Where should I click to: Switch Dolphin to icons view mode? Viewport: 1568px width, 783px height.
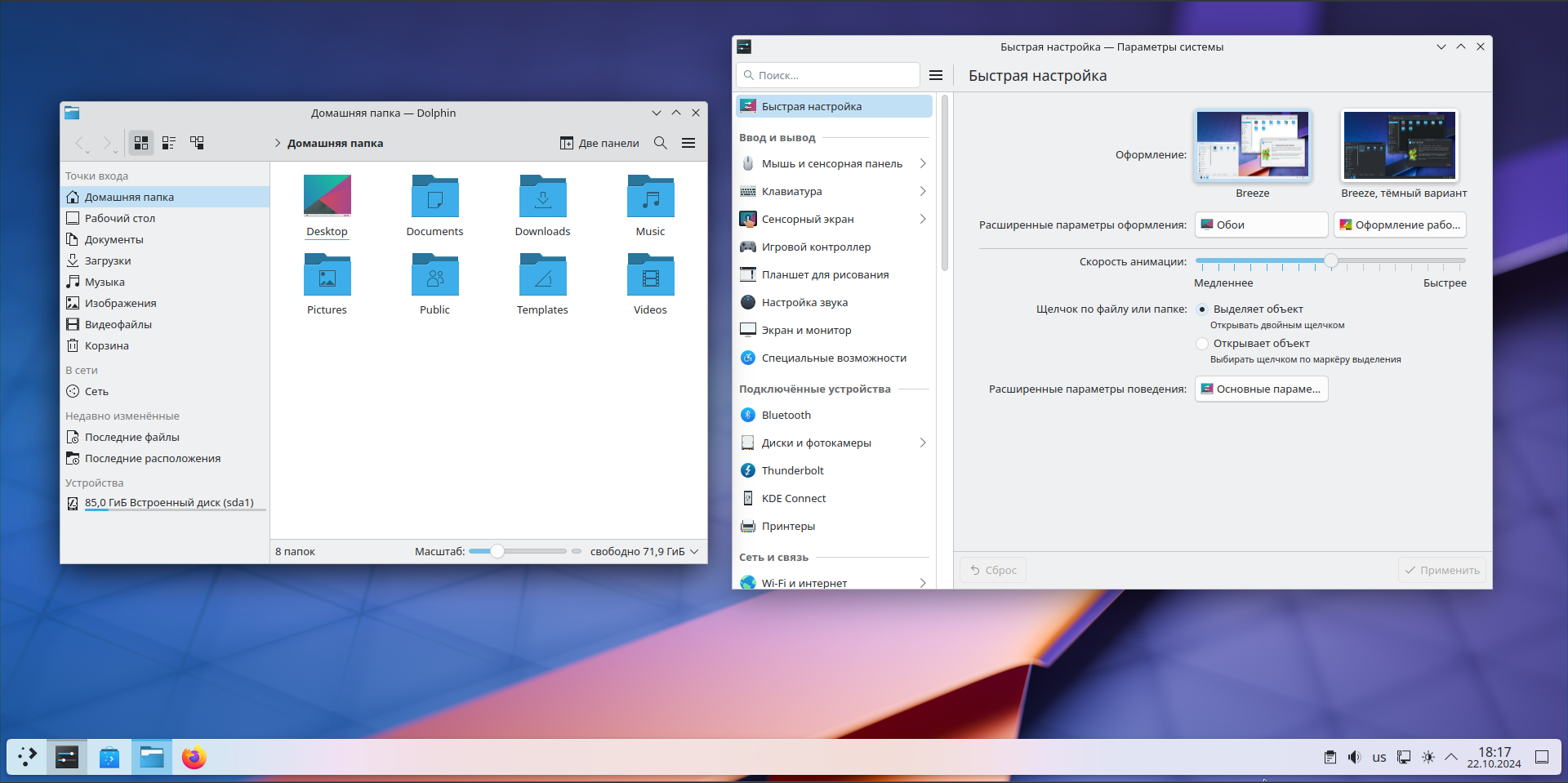point(141,143)
